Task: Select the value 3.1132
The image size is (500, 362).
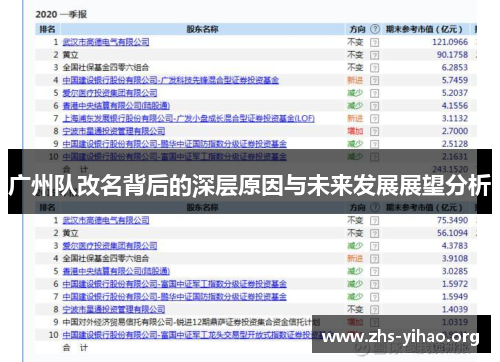Action: 455,118
